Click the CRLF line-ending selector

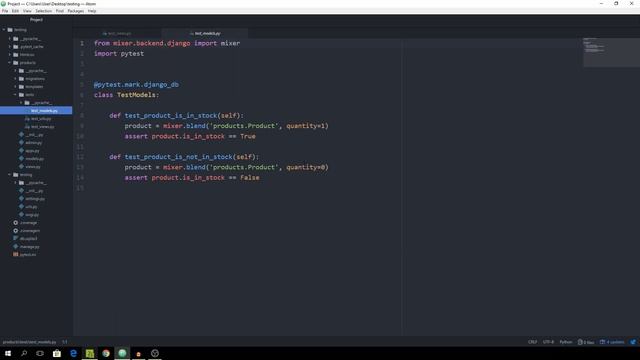(532, 342)
